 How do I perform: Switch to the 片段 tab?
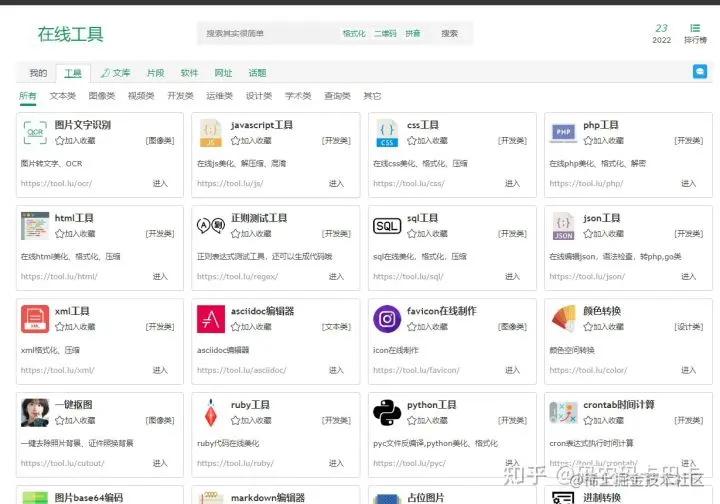click(156, 73)
